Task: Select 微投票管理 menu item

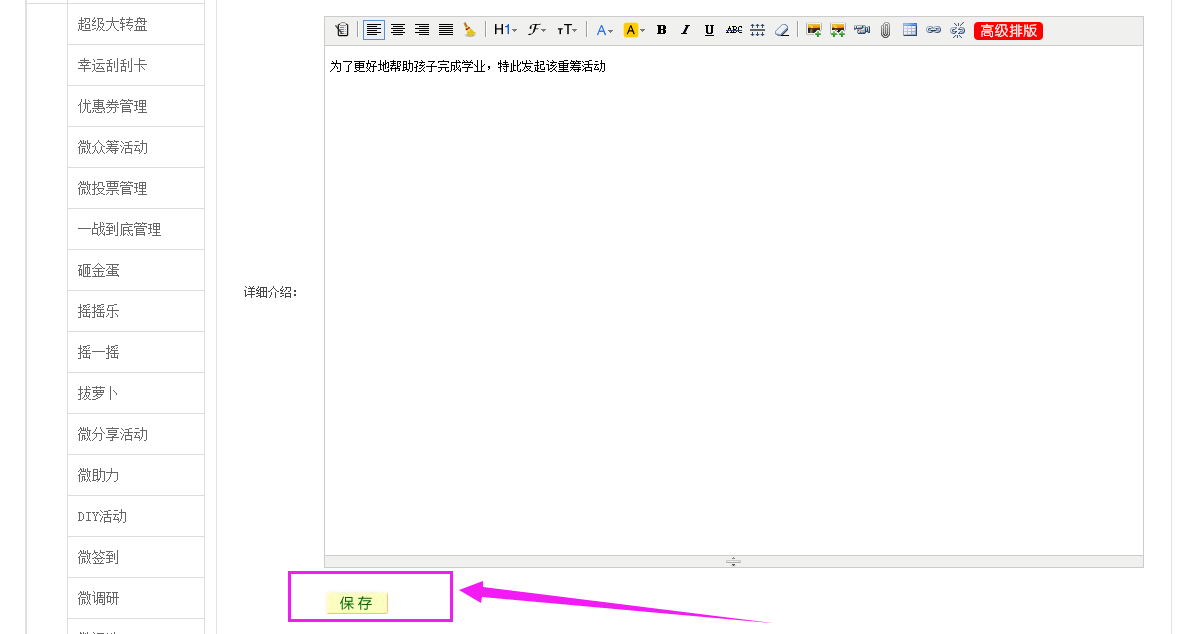Action: [x=113, y=188]
